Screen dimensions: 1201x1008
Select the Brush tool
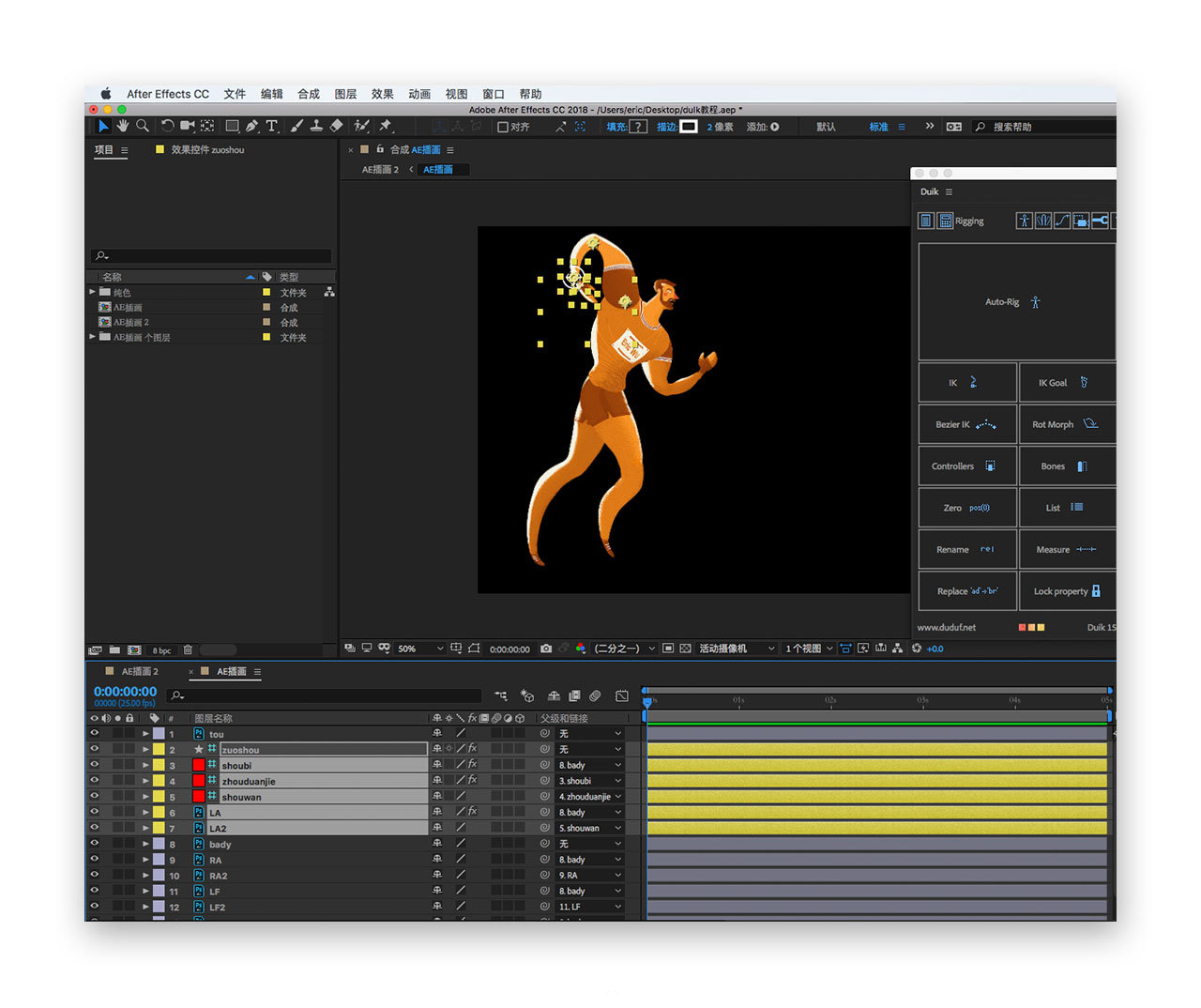point(296,126)
